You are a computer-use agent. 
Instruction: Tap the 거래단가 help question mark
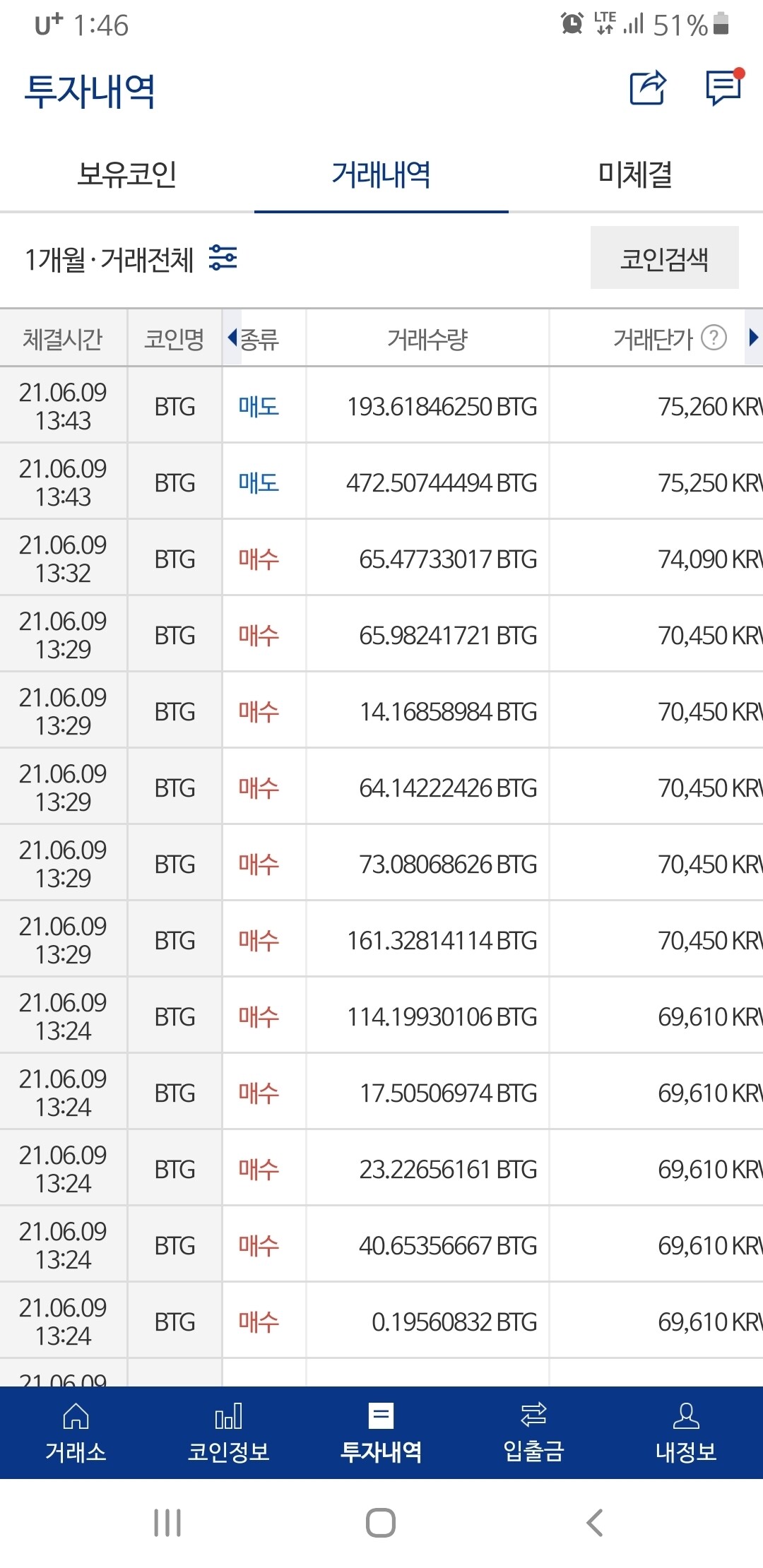(x=714, y=338)
